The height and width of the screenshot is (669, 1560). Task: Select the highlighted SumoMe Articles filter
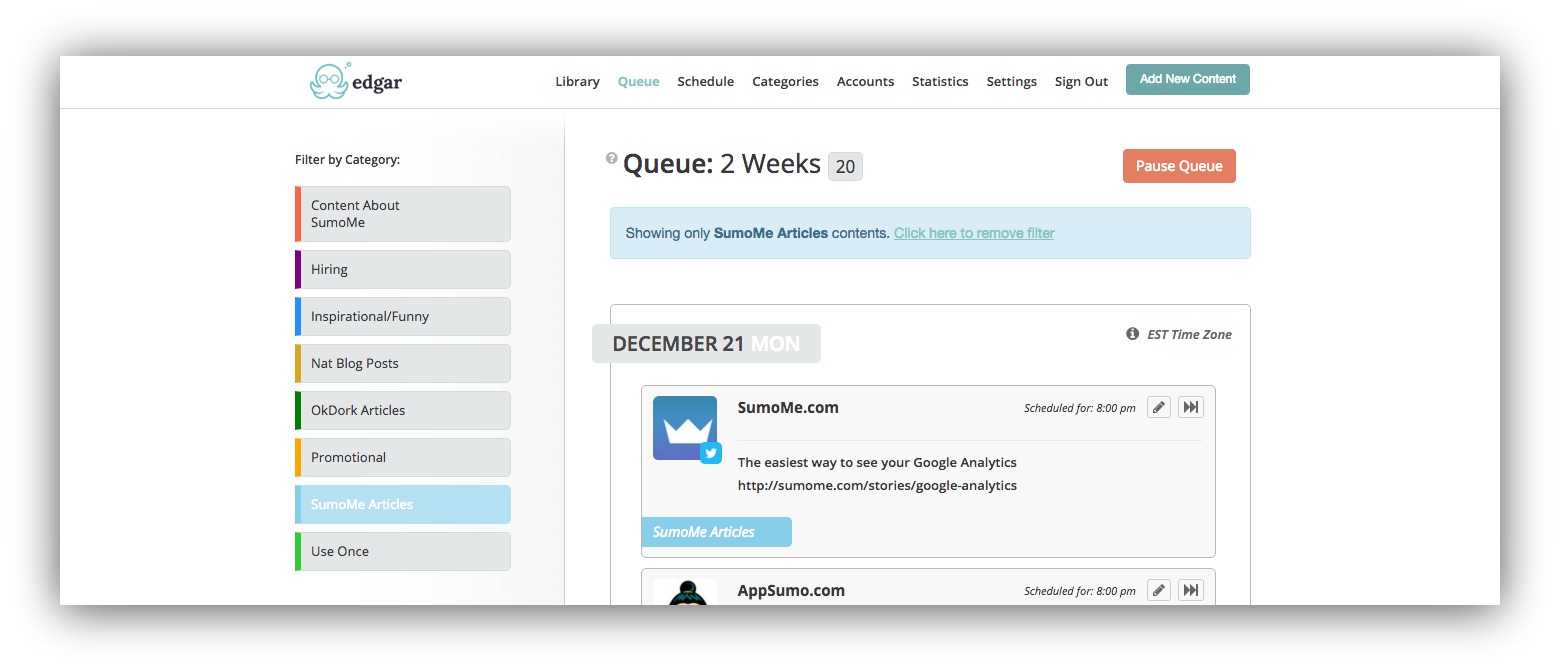click(403, 504)
